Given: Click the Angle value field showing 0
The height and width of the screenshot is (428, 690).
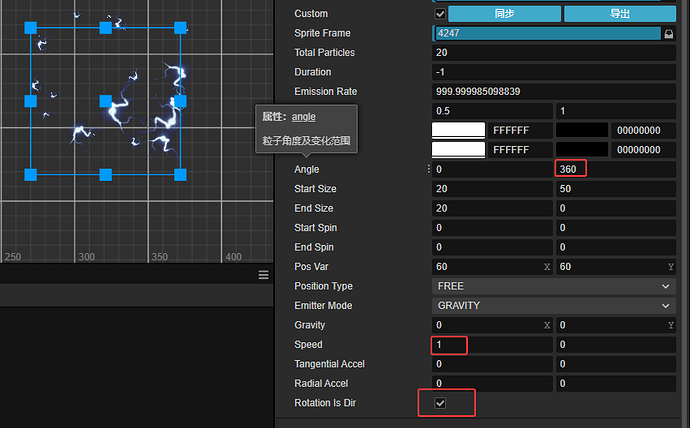Looking at the screenshot, I should [x=492, y=169].
